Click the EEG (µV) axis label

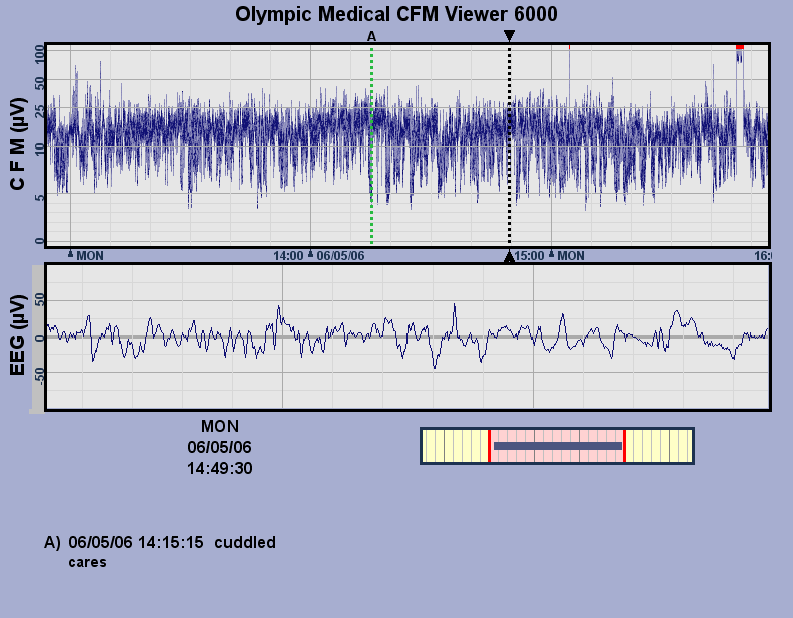[x=17, y=335]
